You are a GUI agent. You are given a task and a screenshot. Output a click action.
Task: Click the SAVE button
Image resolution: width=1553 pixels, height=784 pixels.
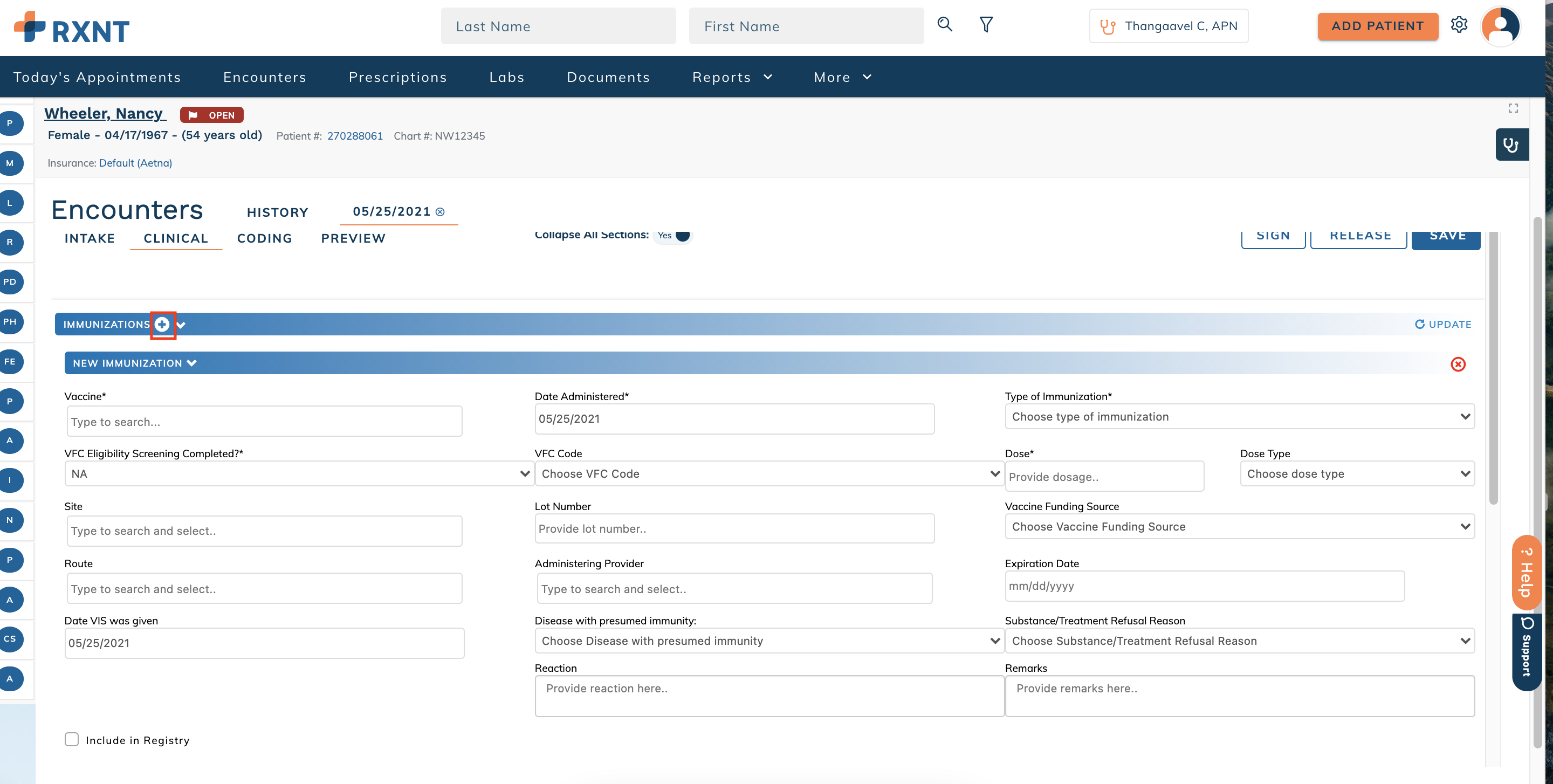[x=1446, y=239]
